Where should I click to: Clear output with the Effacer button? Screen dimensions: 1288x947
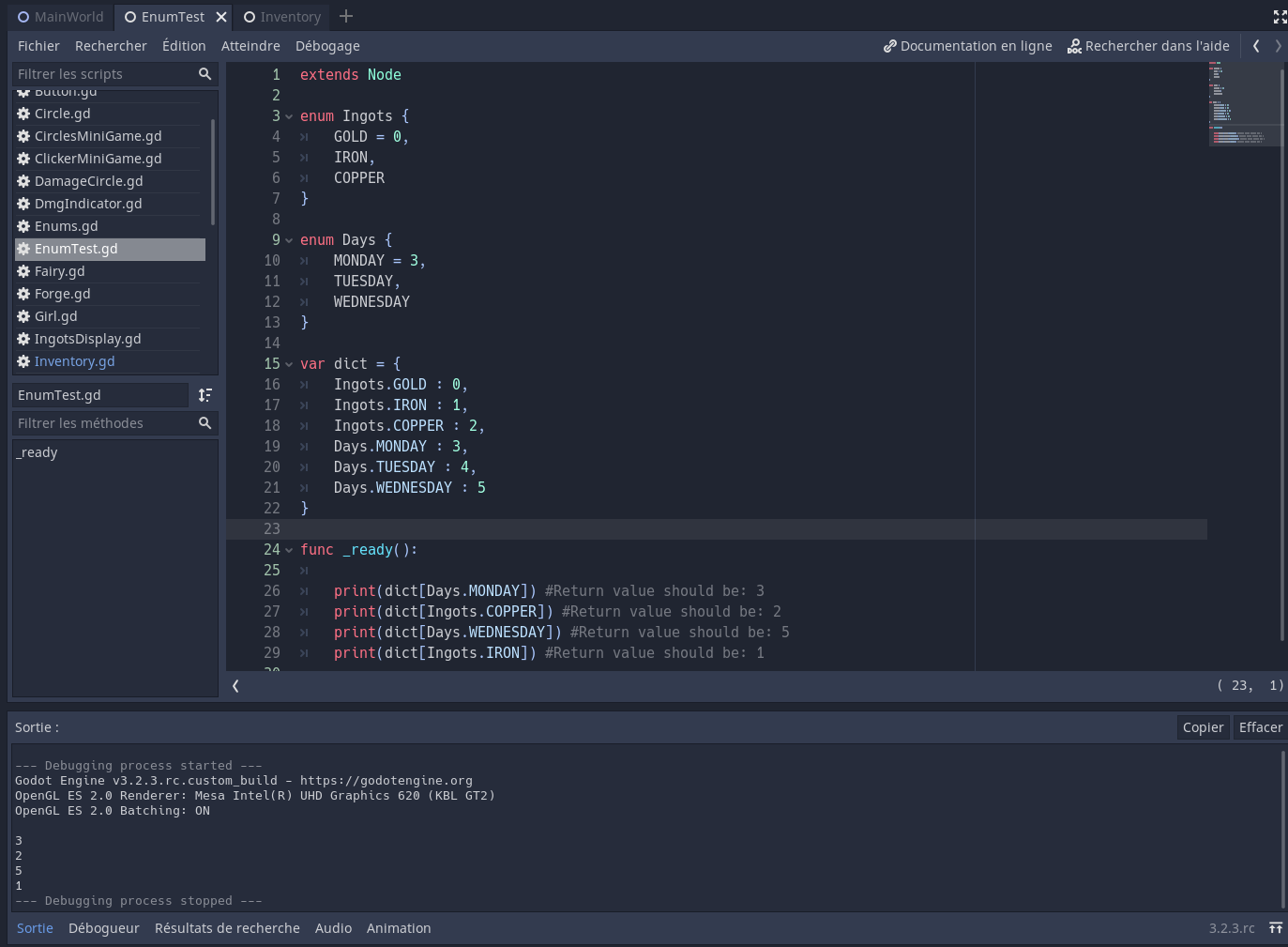(x=1260, y=726)
